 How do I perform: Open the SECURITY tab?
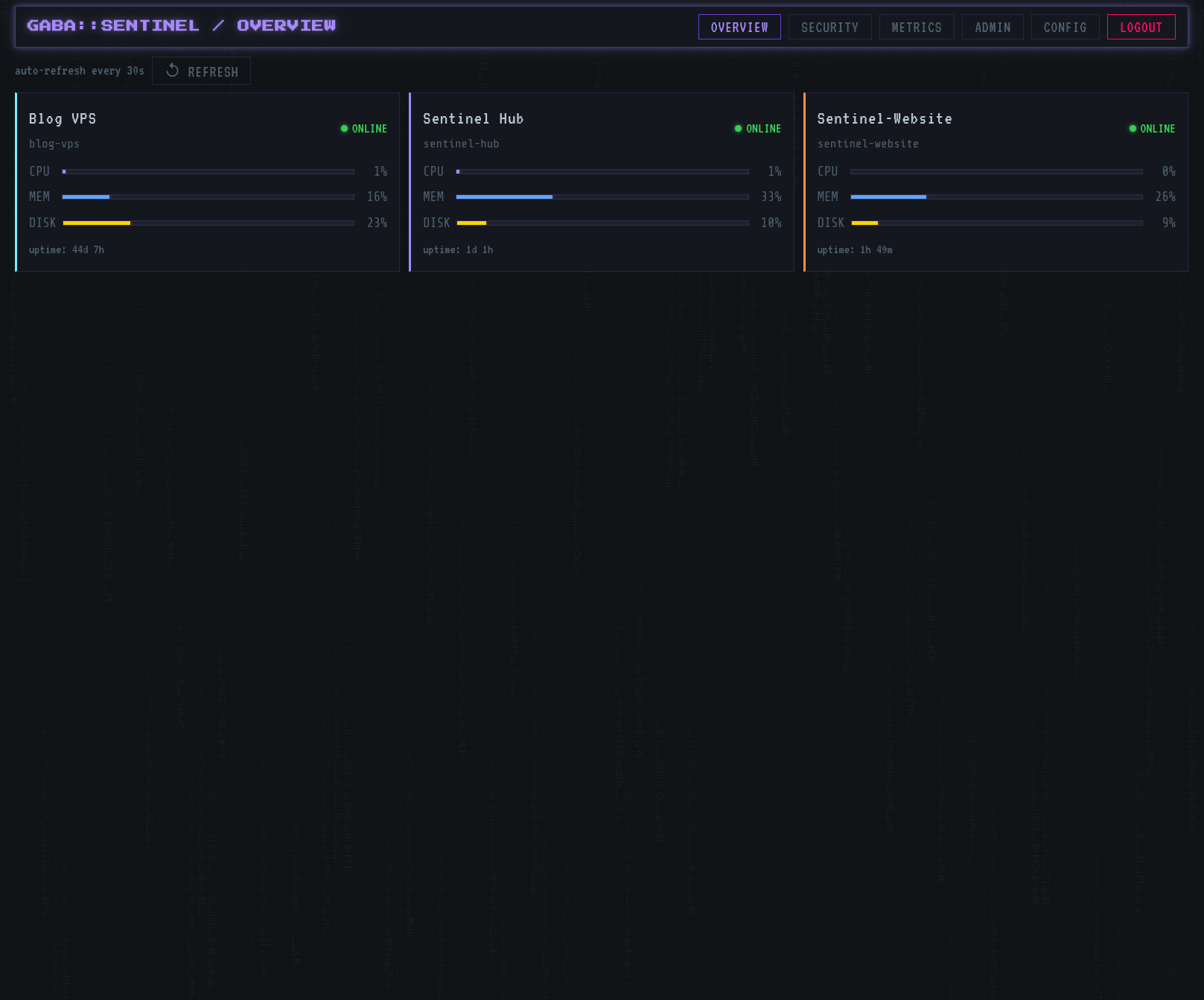(829, 27)
